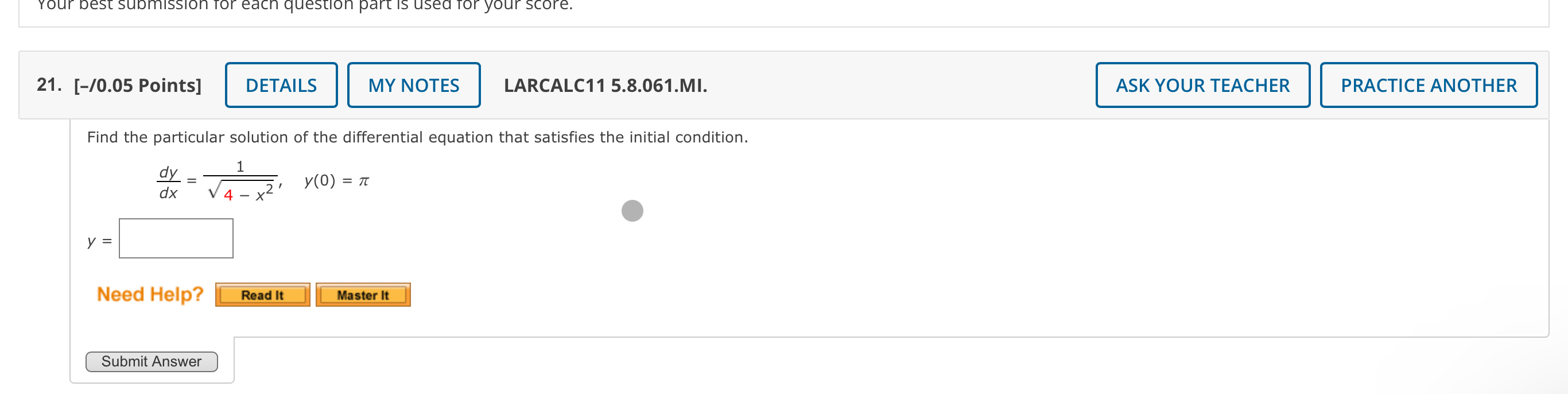Select the initial condition y(0) = π text
Image resolution: width=1568 pixels, height=394 pixels.
337,180
